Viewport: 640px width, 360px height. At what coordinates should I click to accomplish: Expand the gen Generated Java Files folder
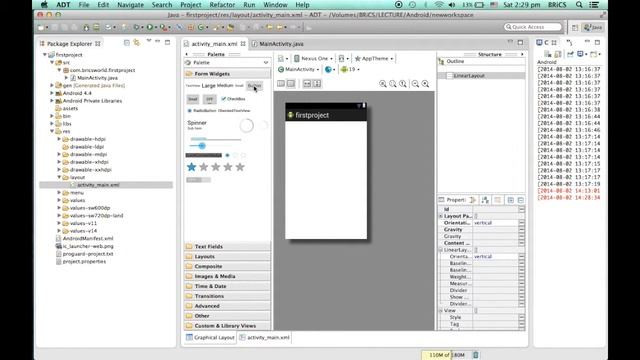coord(52,85)
